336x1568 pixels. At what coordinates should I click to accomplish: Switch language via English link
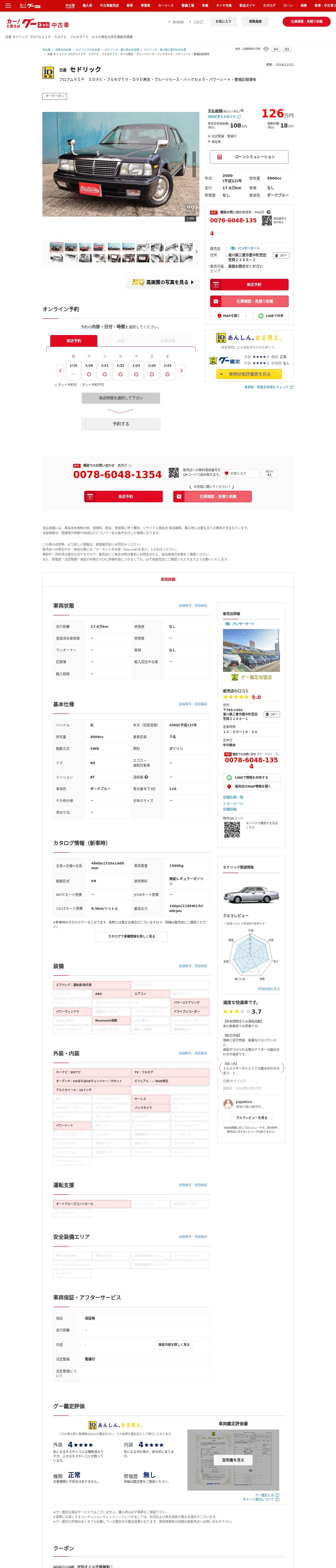tap(178, 21)
